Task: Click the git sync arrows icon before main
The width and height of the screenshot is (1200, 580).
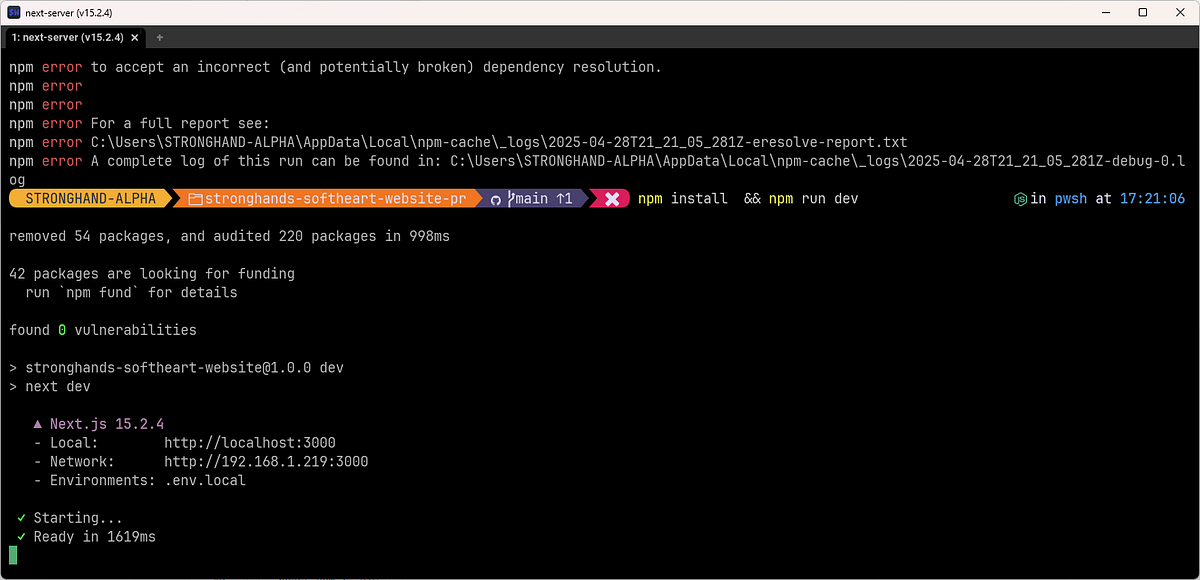Action: [x=495, y=198]
